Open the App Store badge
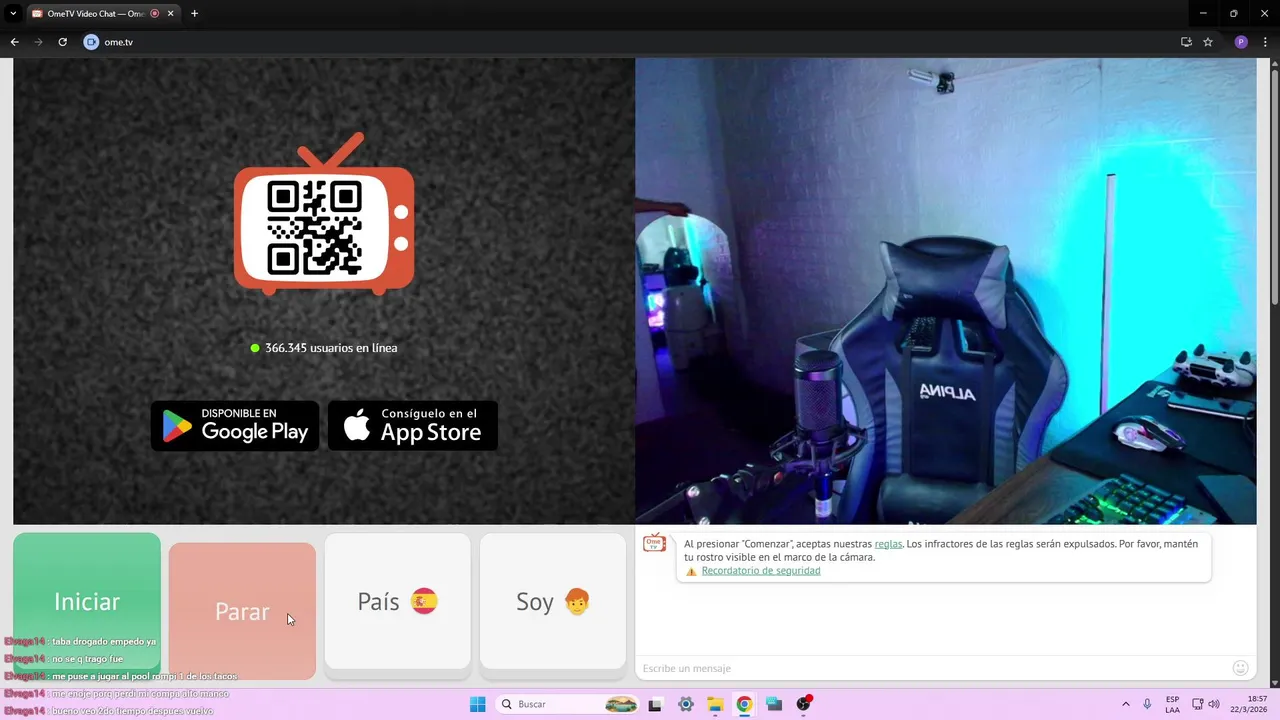 pos(413,426)
